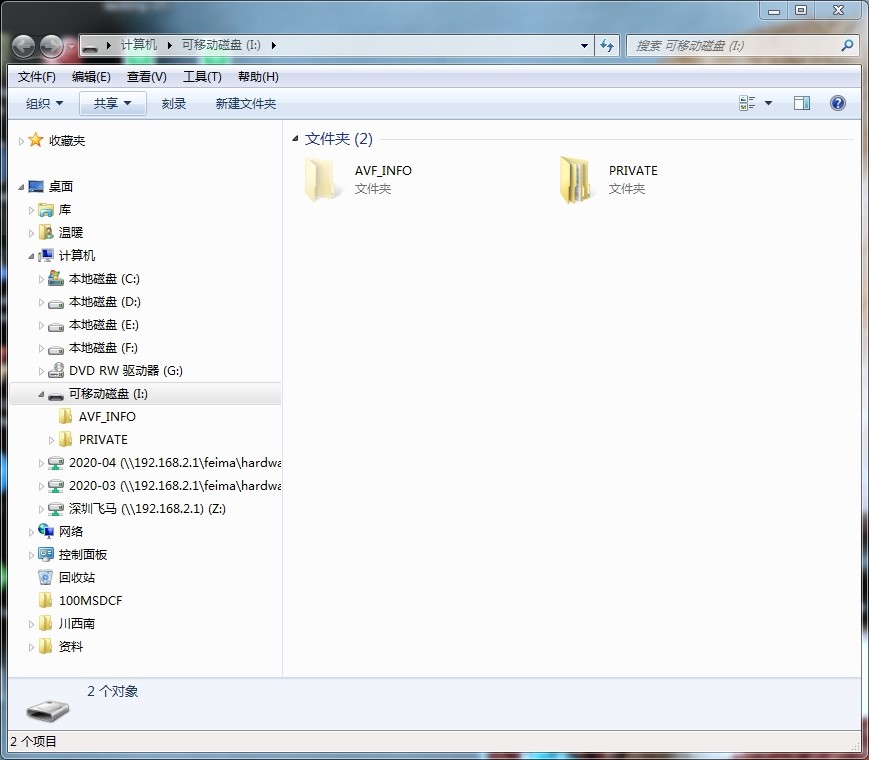The width and height of the screenshot is (869, 760).
Task: Open the 帮助(H) menu
Action: [258, 76]
